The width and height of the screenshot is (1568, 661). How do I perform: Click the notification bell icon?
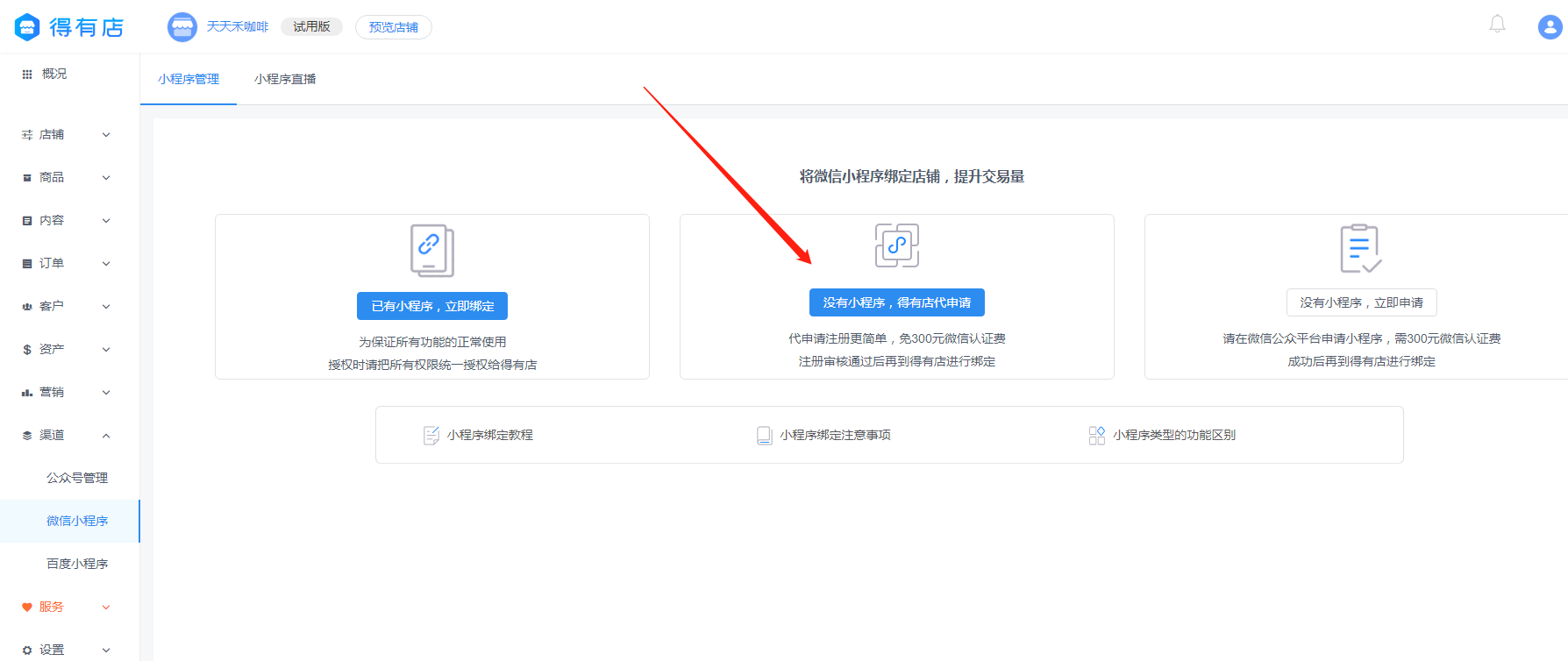point(1497,25)
